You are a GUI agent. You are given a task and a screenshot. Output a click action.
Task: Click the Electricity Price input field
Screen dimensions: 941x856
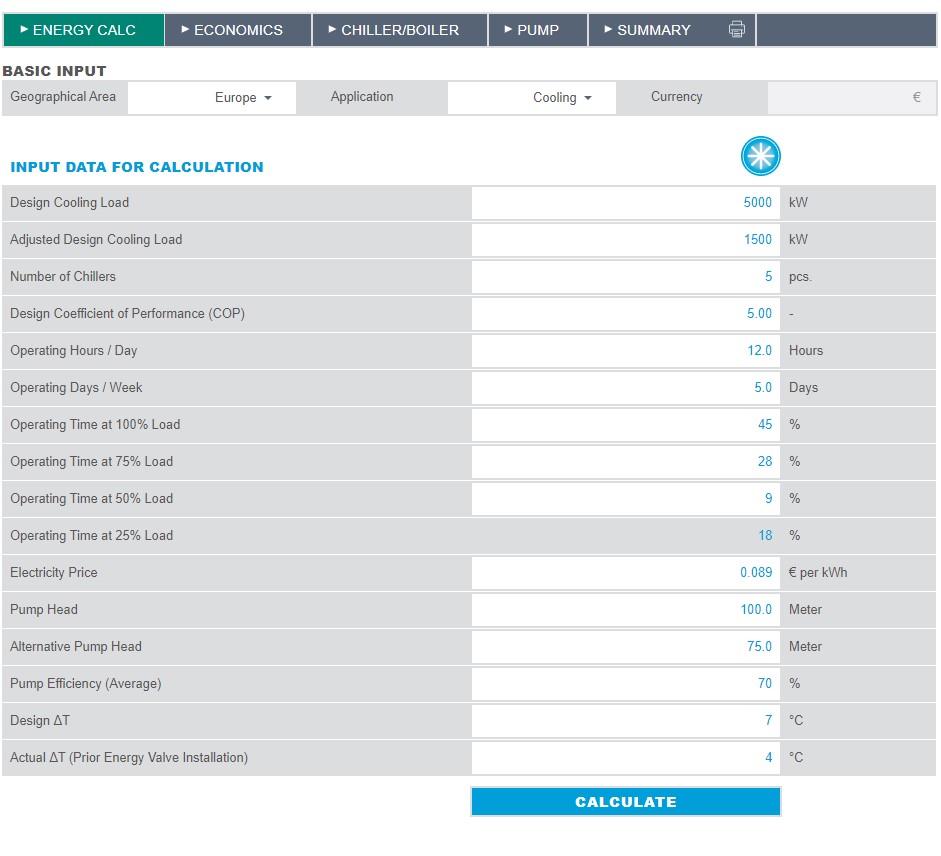pyautogui.click(x=625, y=573)
